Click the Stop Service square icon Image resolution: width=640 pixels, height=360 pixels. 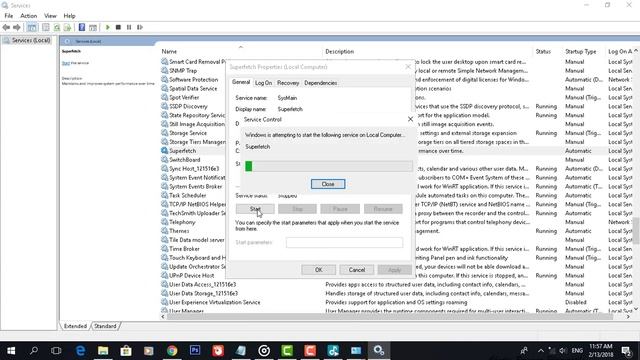(118, 27)
